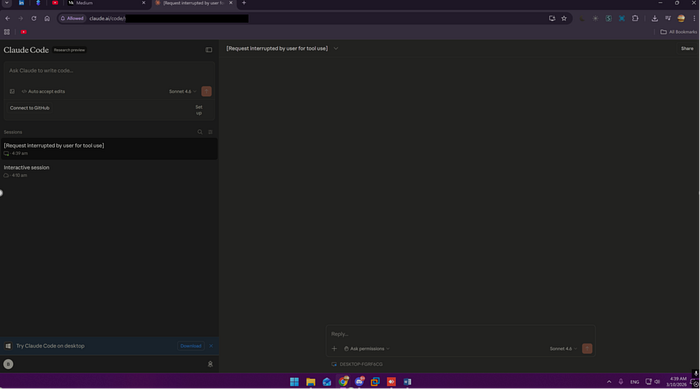700x389 pixels.
Task: Open the Chrome three-dot menu
Action: [694, 18]
